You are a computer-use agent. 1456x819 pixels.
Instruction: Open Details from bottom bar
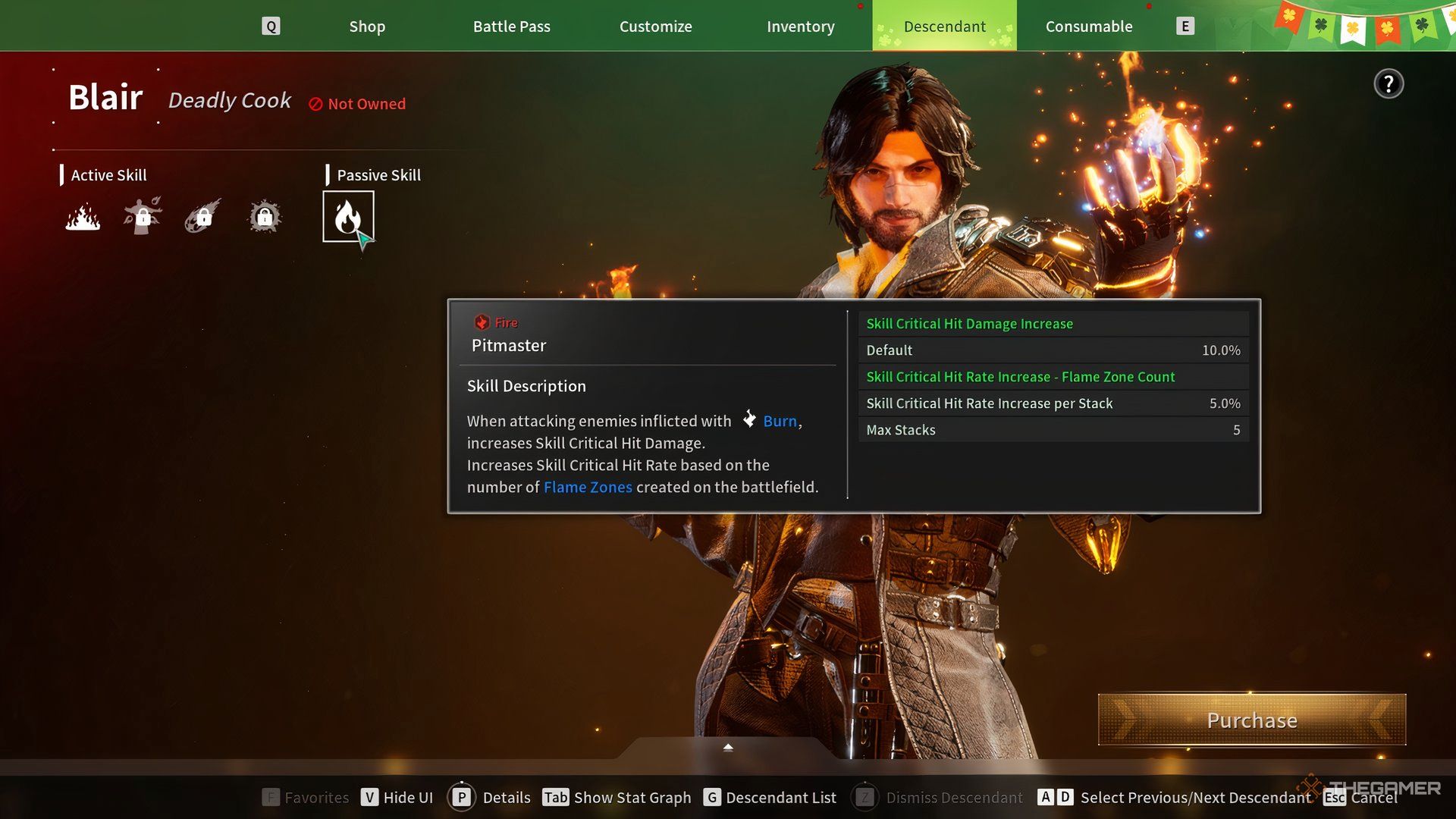[x=507, y=797]
